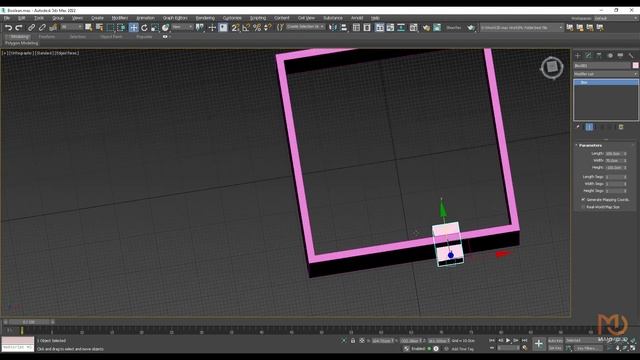The height and width of the screenshot is (360, 640).
Task: Click the Play Animation button
Action: [x=508, y=340]
